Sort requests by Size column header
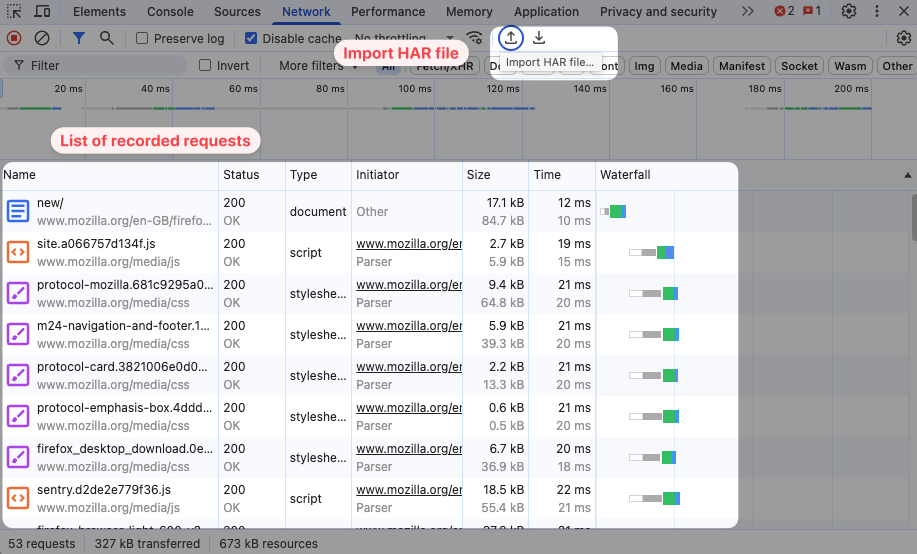Viewport: 917px width, 554px height. pos(496,175)
